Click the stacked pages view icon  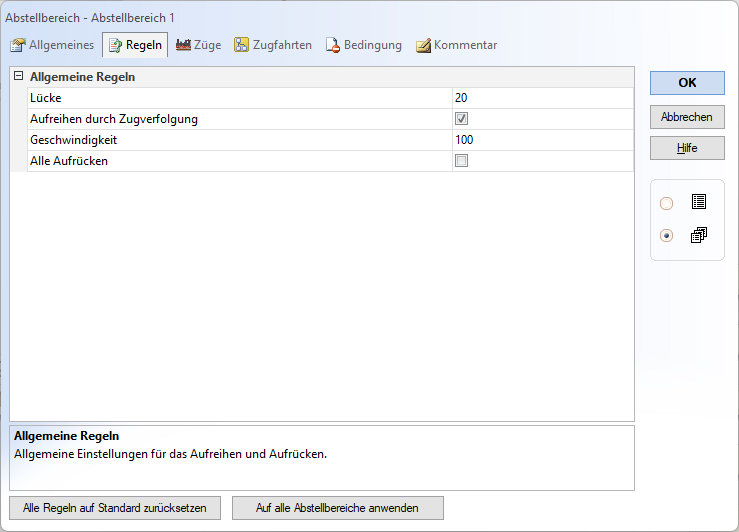coord(698,236)
